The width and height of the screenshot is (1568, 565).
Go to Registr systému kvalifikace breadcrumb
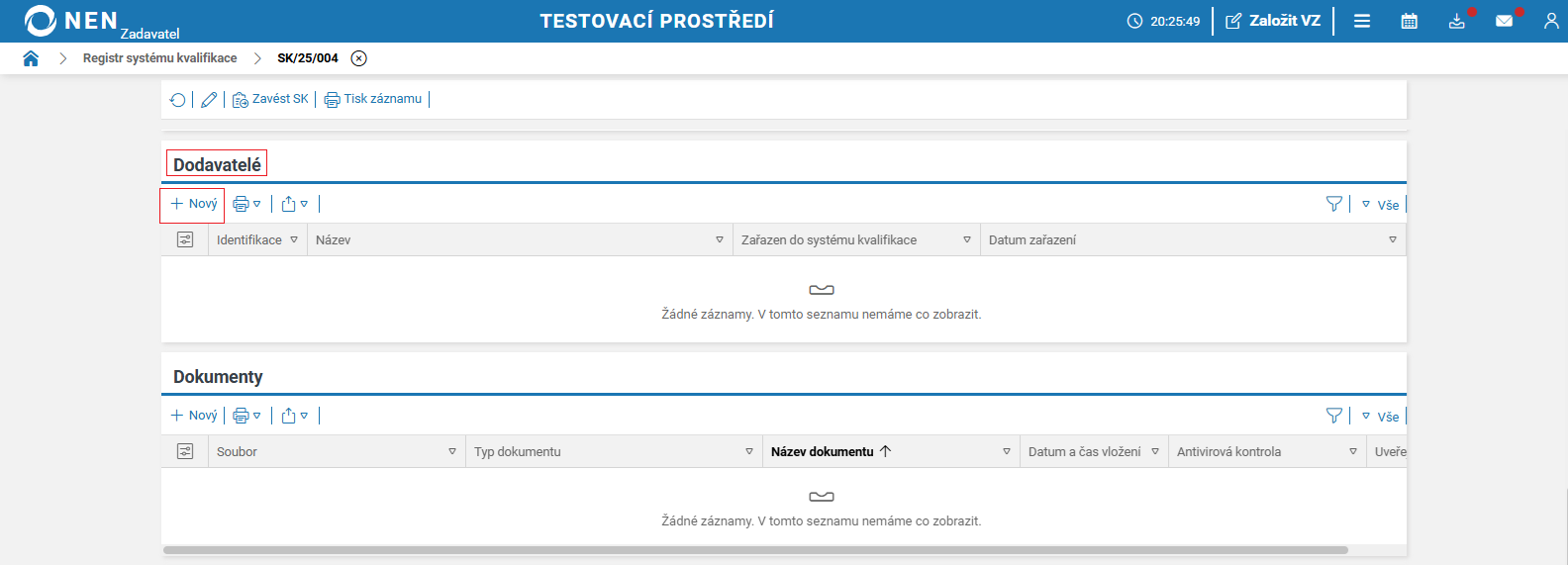(x=159, y=58)
